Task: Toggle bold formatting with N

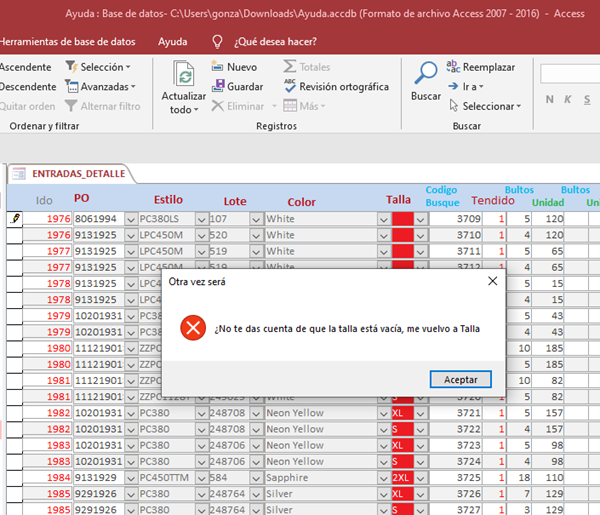Action: point(551,99)
